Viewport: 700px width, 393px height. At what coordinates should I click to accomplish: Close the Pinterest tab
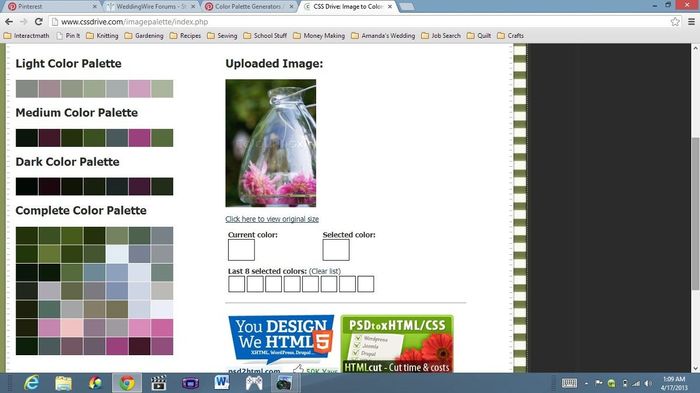[95, 7]
